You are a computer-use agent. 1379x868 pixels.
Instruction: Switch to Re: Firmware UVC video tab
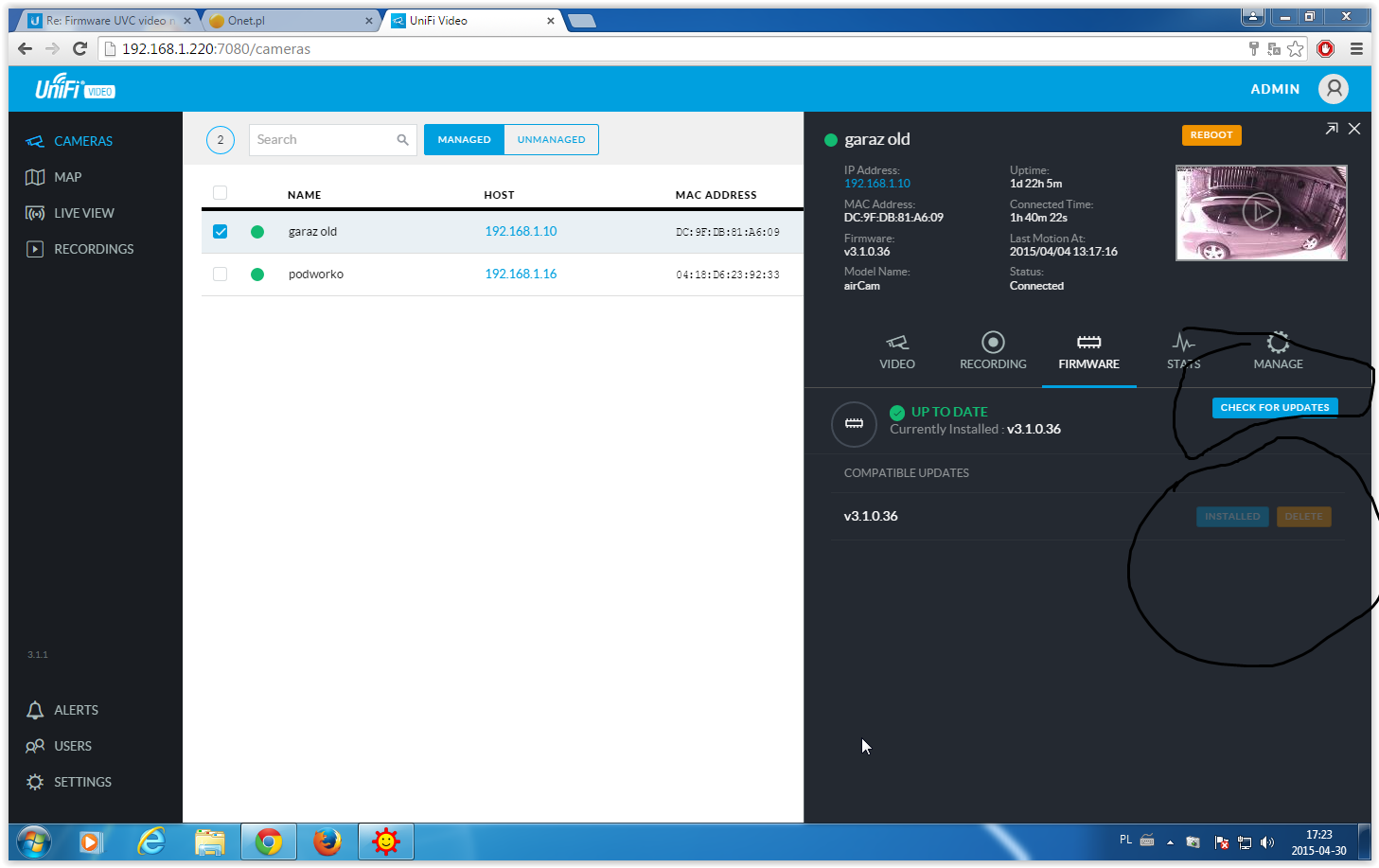[x=109, y=20]
